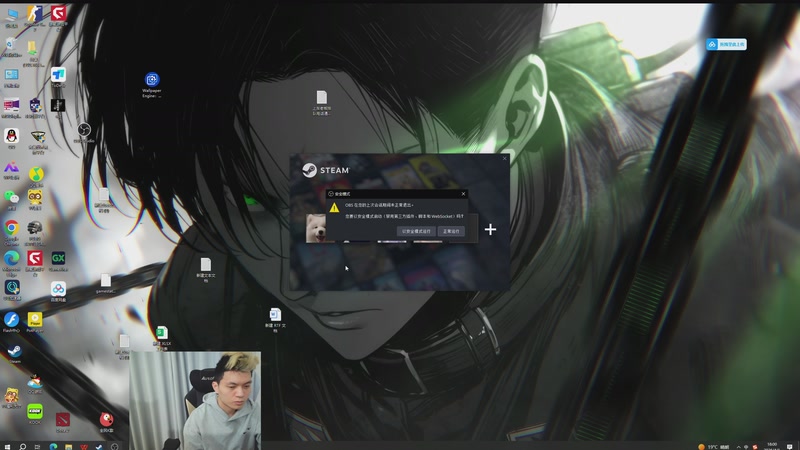
Task: Open the WeChat desktop icon
Action: [11, 199]
